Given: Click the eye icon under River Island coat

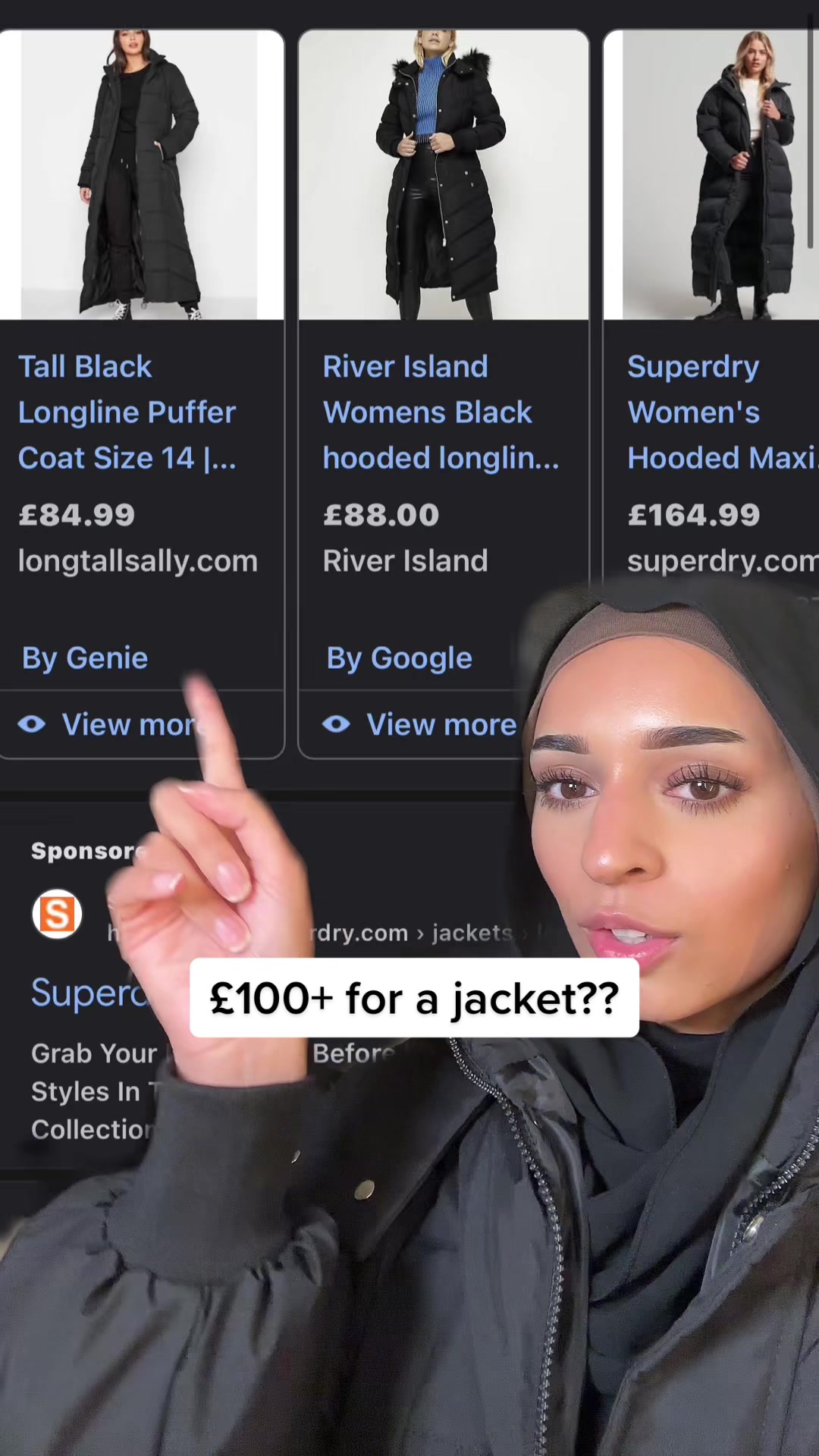Looking at the screenshot, I should (x=336, y=724).
